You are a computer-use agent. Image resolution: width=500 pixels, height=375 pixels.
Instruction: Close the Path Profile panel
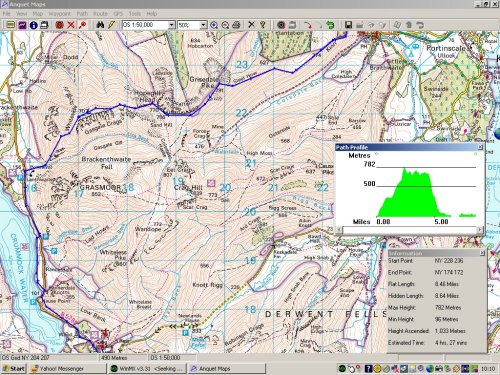(x=480, y=147)
